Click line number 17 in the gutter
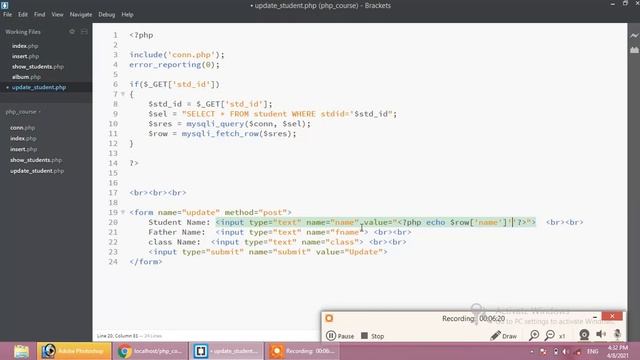The height and width of the screenshot is (360, 640). [113, 193]
